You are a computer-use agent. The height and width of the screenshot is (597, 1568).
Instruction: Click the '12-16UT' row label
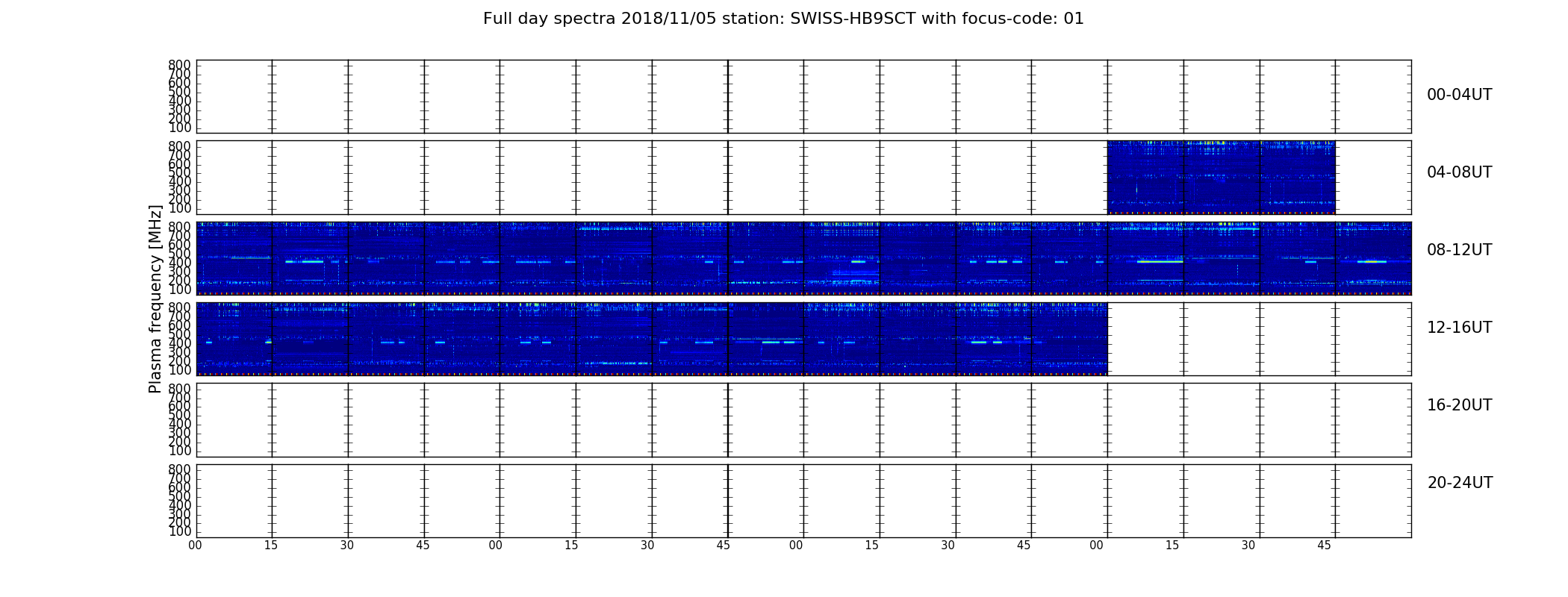(x=1460, y=328)
